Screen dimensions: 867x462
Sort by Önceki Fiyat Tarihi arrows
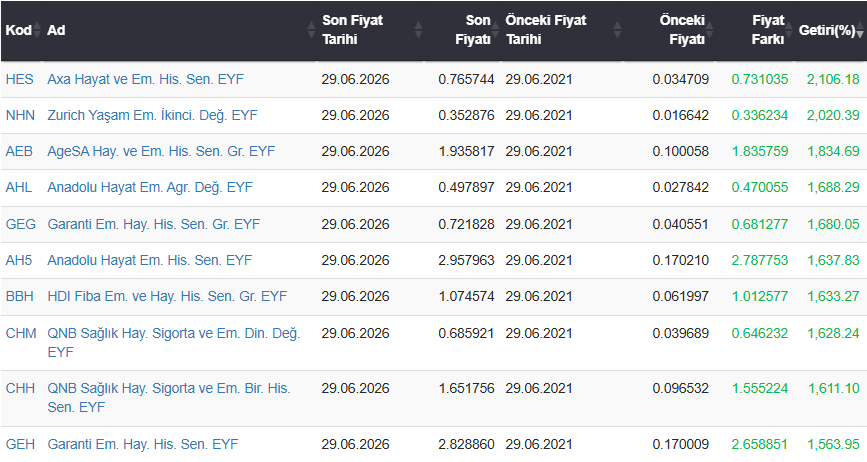617,30
